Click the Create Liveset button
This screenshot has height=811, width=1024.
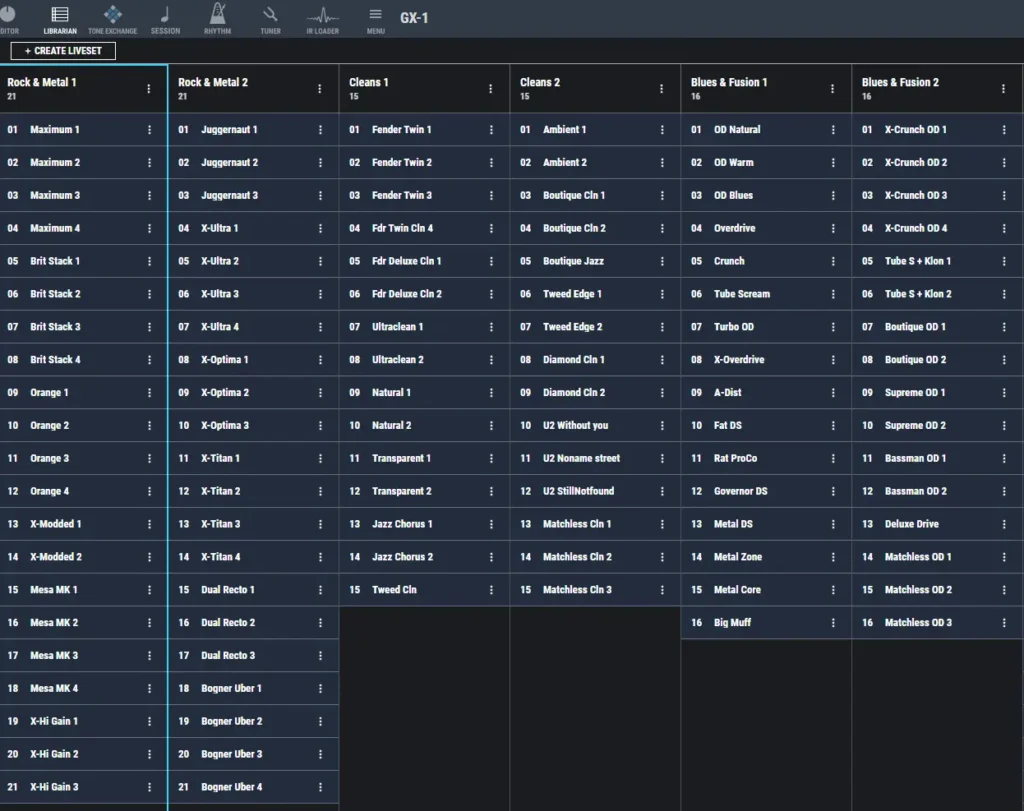pyautogui.click(x=63, y=51)
